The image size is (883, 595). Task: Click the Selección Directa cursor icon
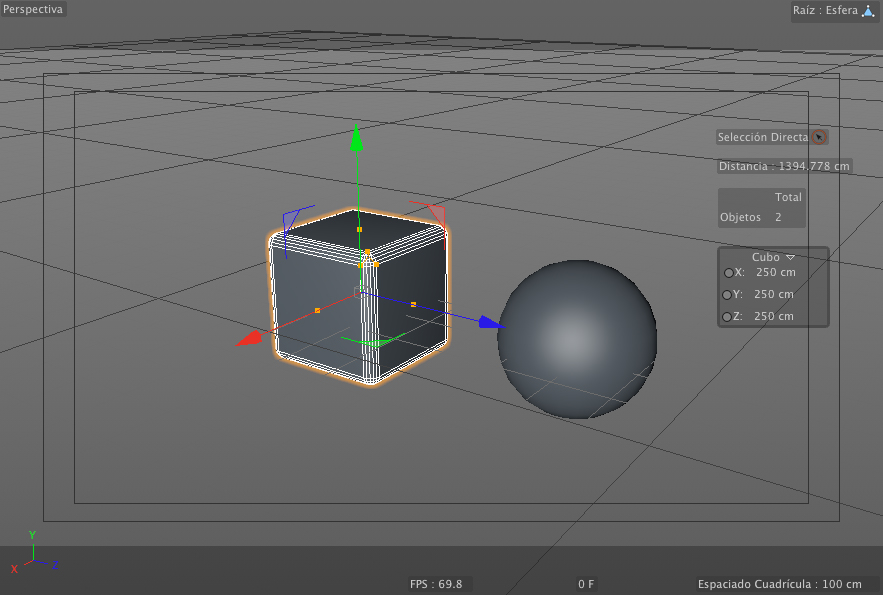click(819, 137)
